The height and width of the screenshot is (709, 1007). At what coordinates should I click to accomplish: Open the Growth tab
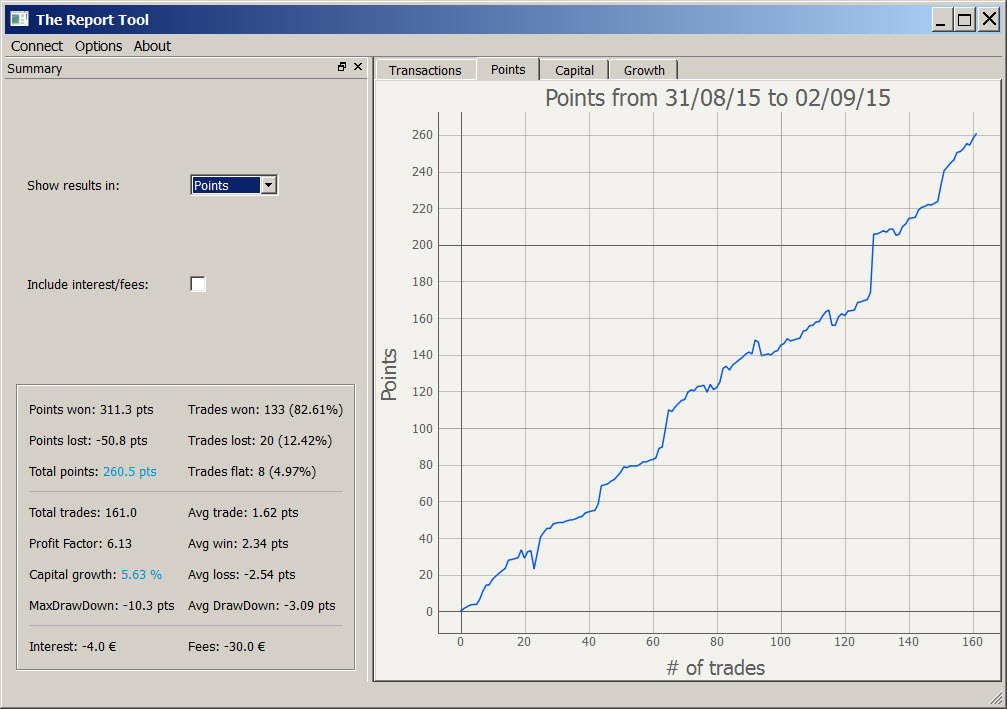[644, 70]
